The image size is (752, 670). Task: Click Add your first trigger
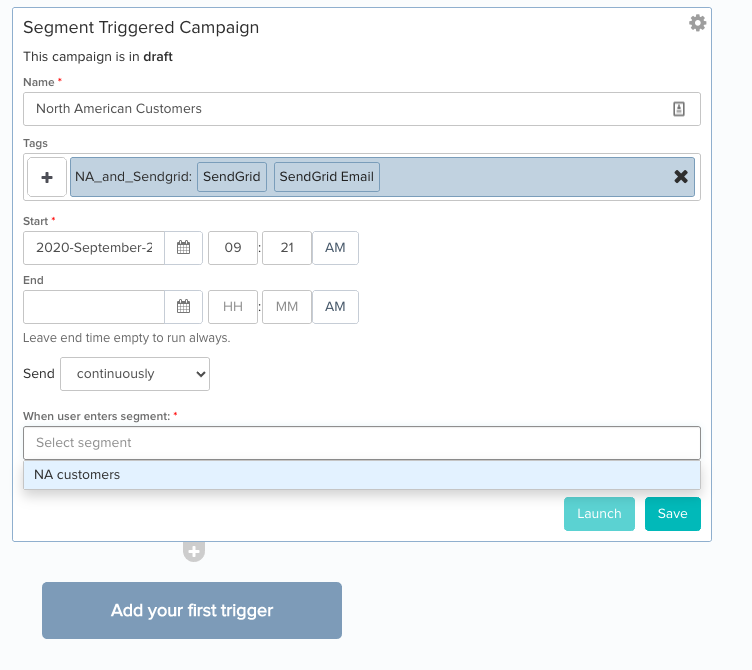[192, 610]
